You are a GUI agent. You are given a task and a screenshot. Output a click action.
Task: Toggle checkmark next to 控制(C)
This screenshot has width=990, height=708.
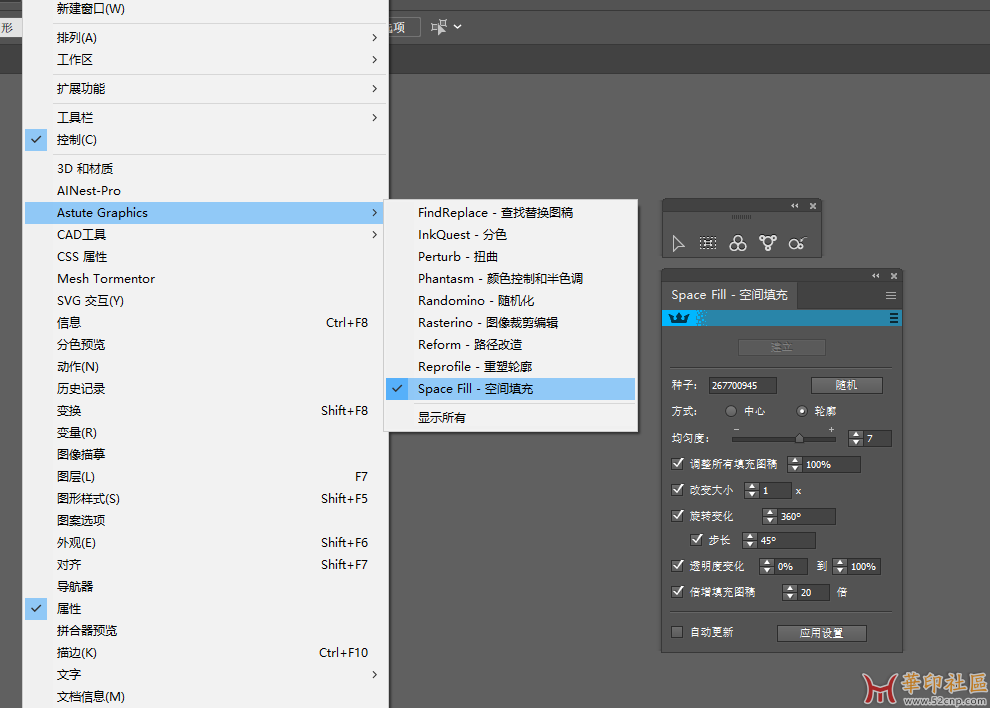[36, 140]
